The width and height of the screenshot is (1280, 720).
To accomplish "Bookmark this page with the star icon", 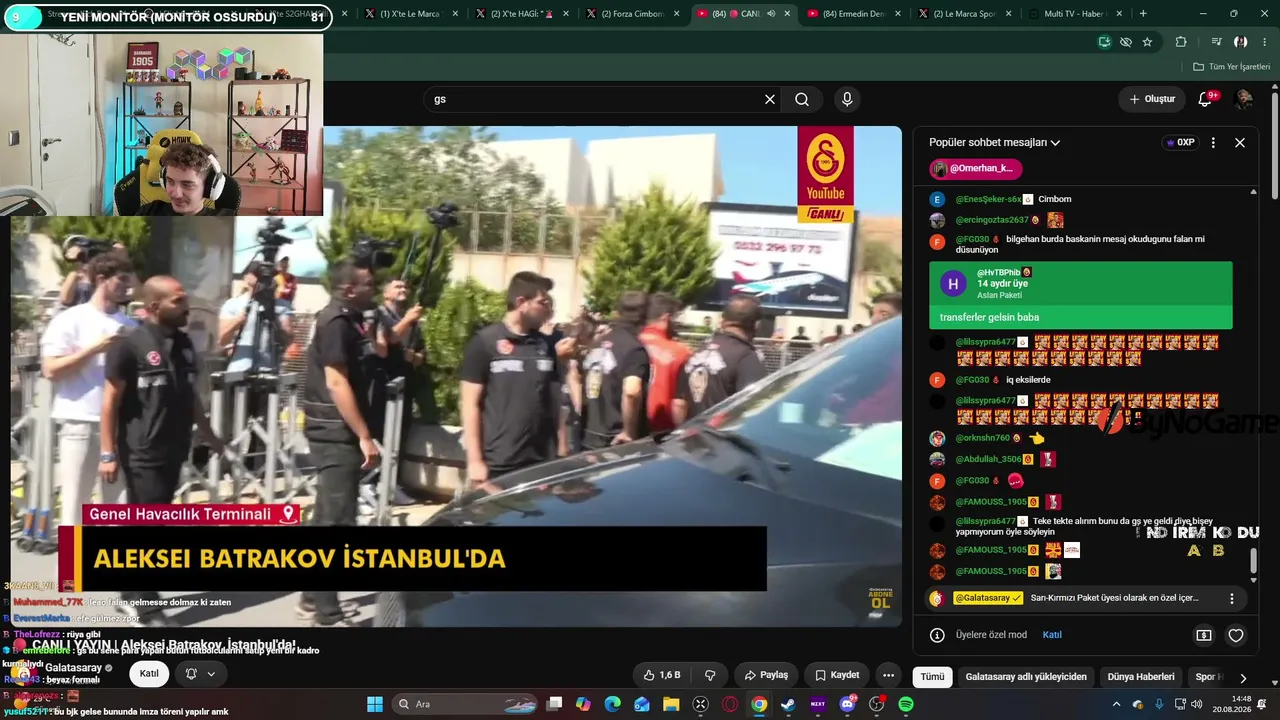I will (x=1147, y=42).
